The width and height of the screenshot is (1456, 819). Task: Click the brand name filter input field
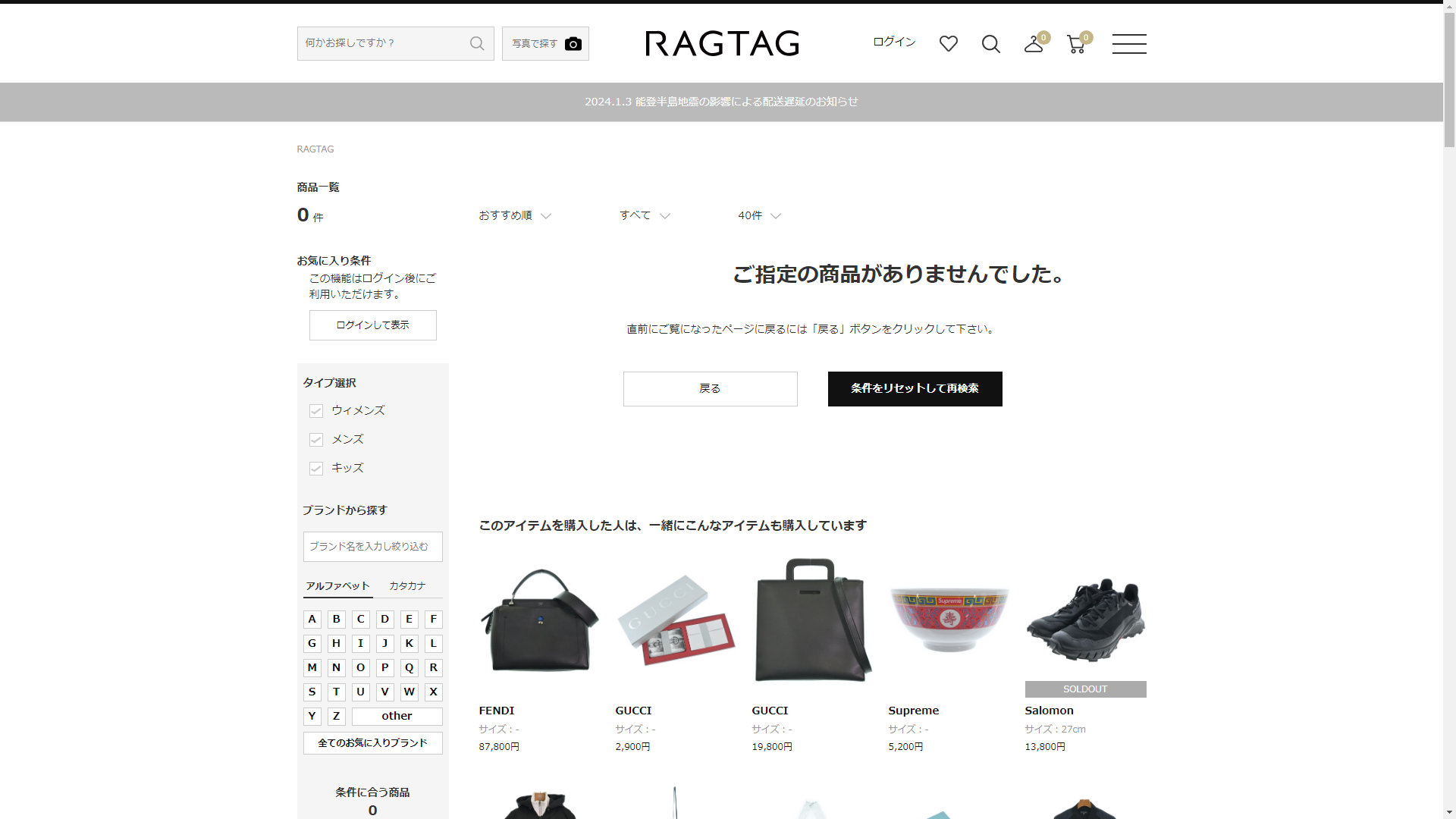pos(372,547)
